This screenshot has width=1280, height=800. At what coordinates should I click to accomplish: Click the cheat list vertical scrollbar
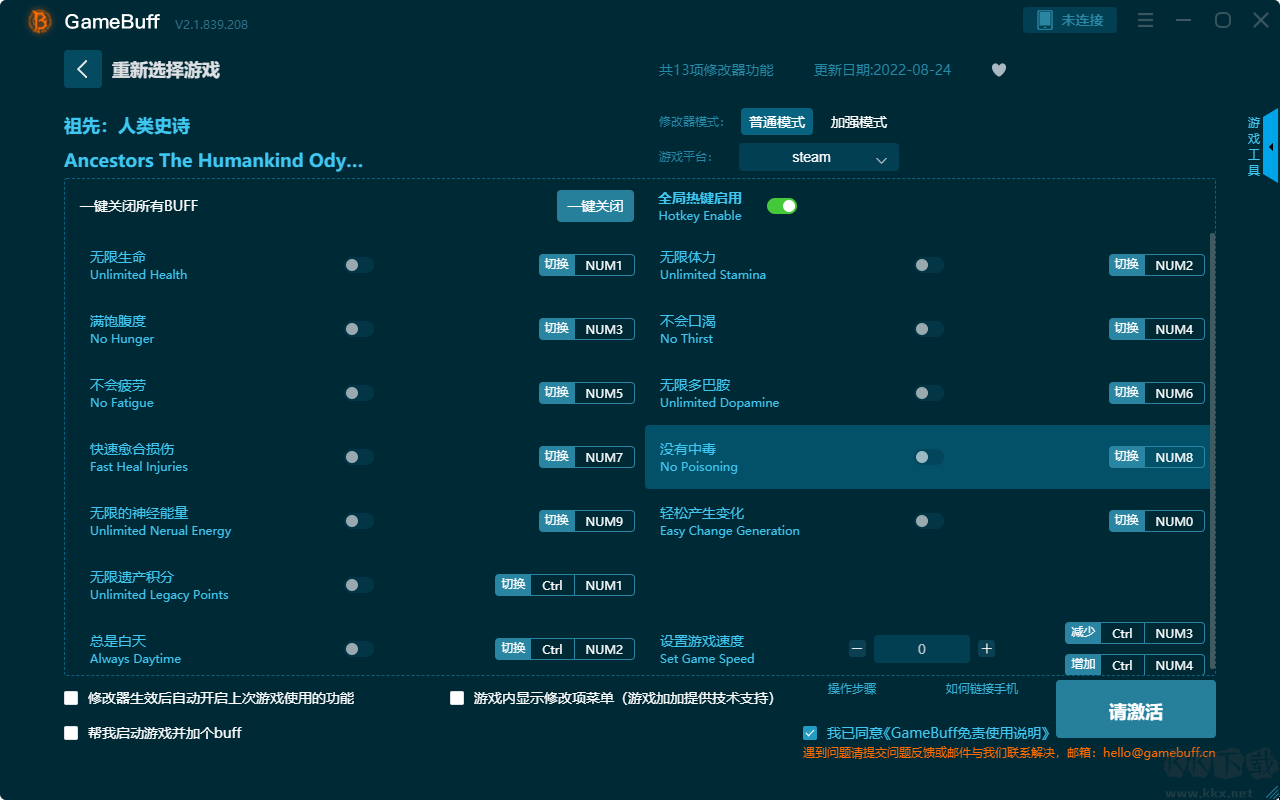tap(1213, 450)
